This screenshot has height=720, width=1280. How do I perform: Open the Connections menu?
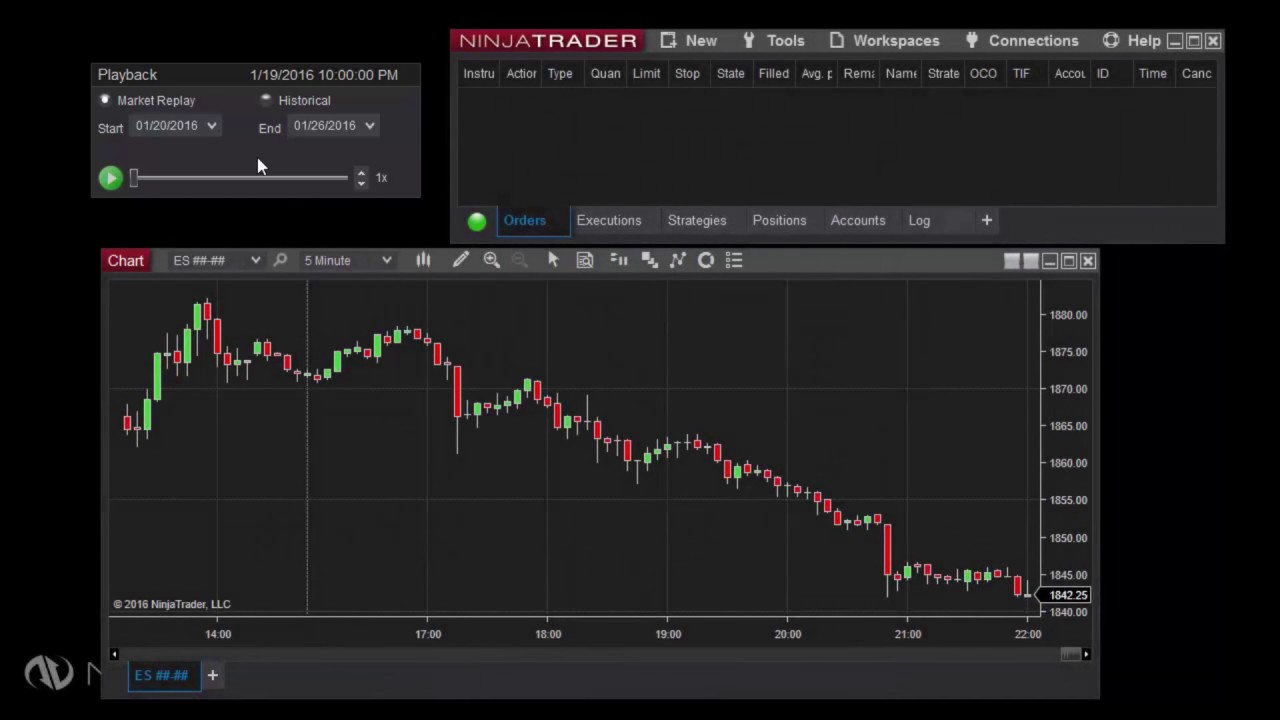tap(1021, 41)
